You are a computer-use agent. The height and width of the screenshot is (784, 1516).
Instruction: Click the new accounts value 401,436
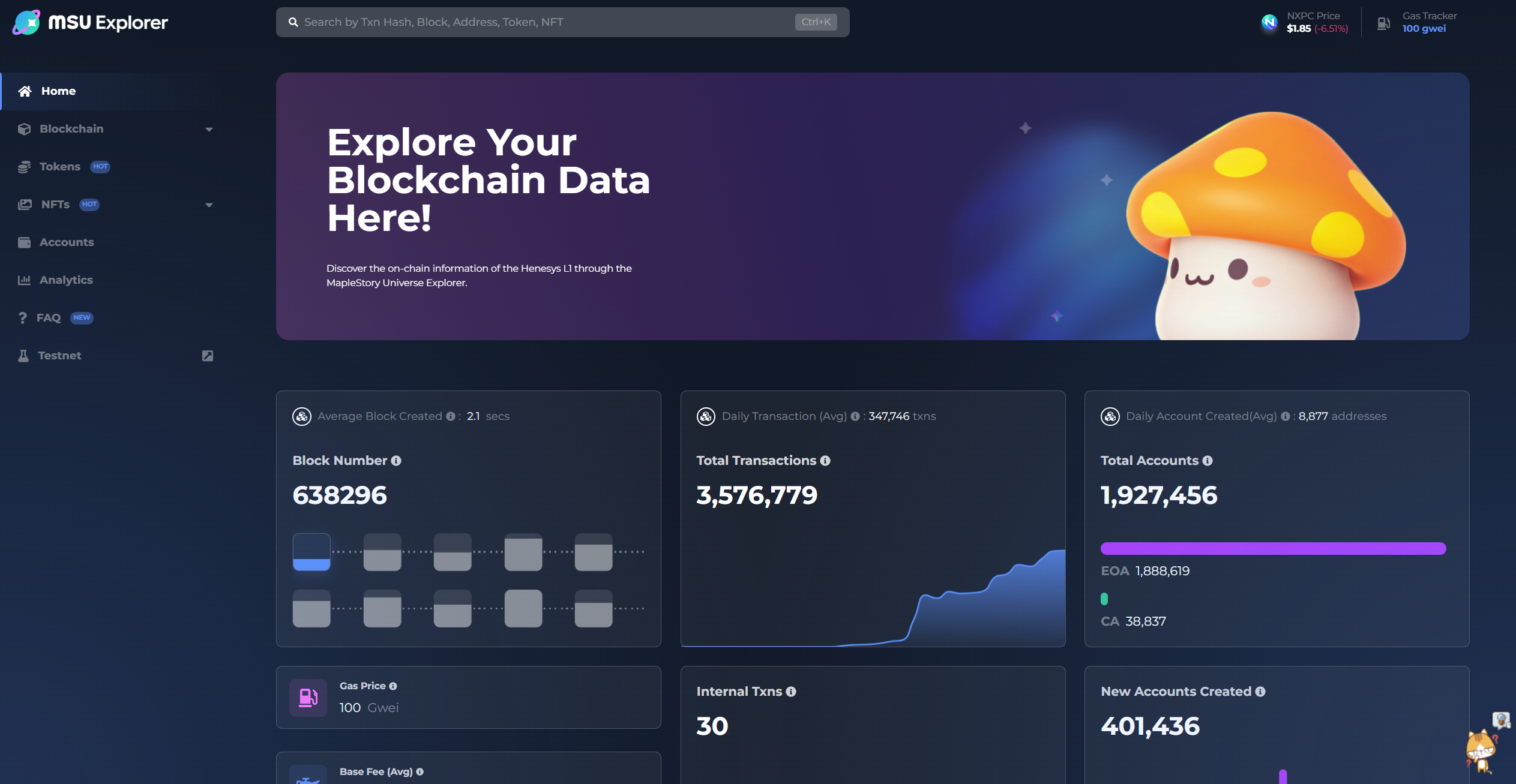click(x=1150, y=726)
